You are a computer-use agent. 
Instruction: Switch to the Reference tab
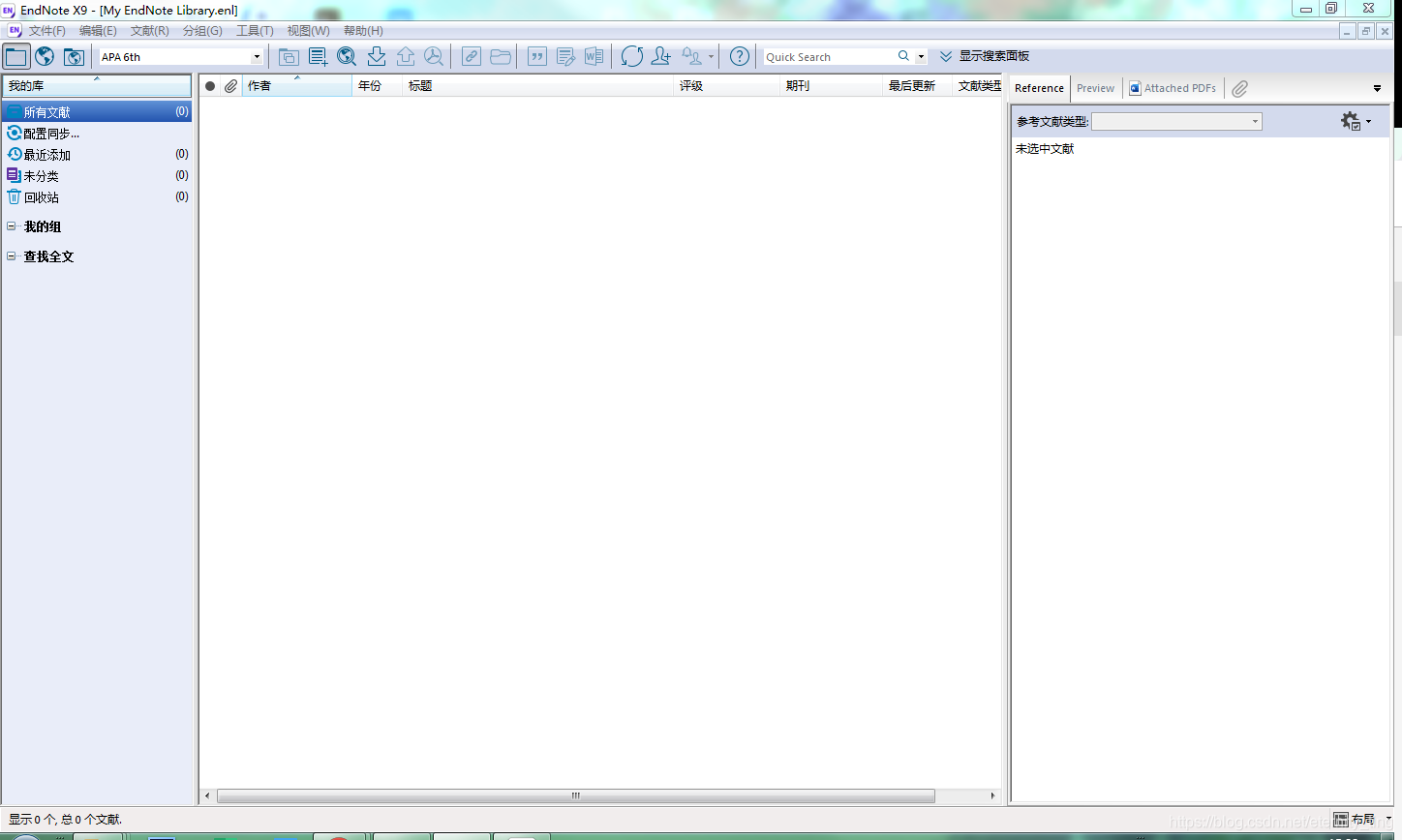point(1039,88)
